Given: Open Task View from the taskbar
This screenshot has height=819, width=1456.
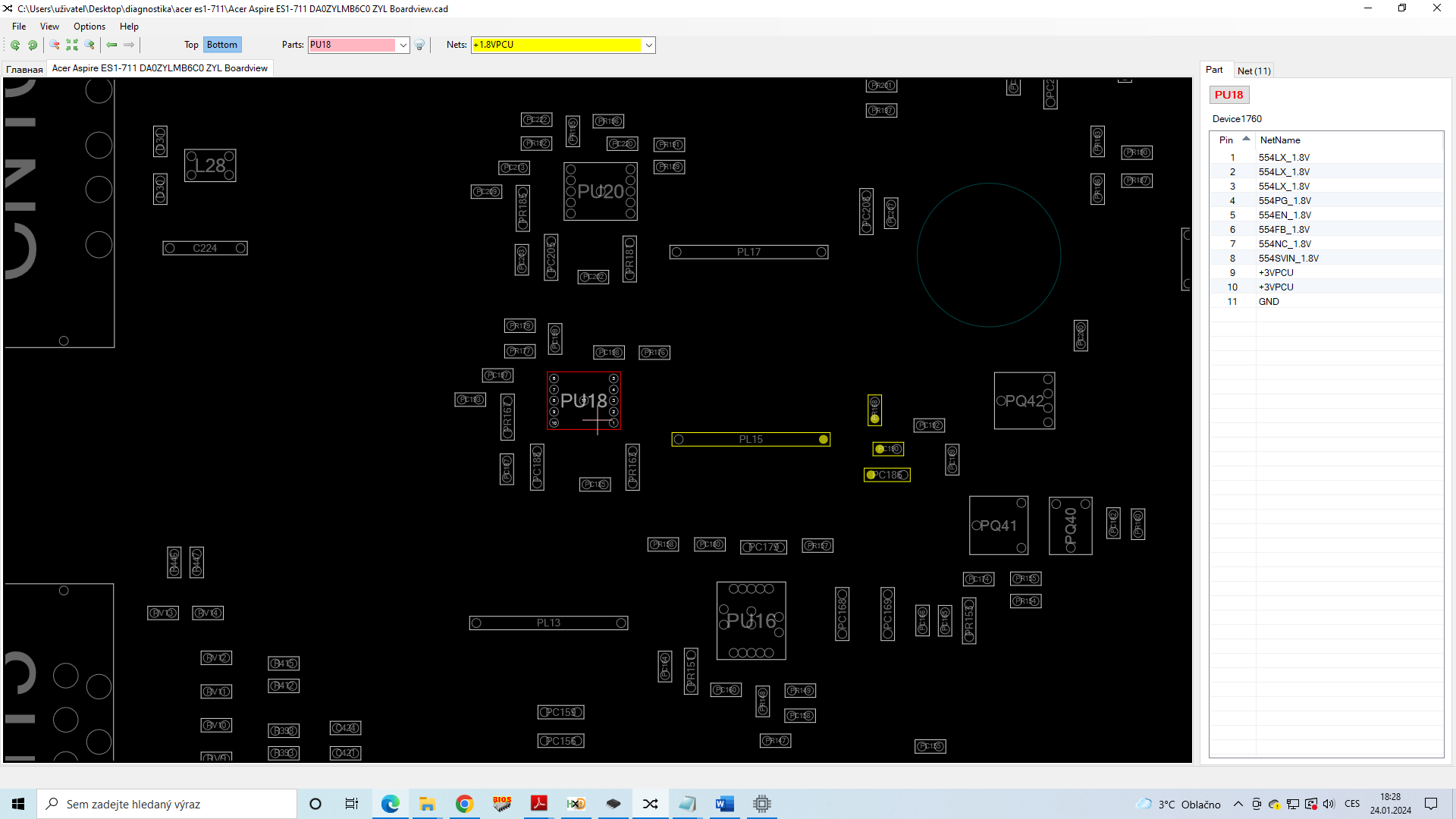Looking at the screenshot, I should pos(351,804).
